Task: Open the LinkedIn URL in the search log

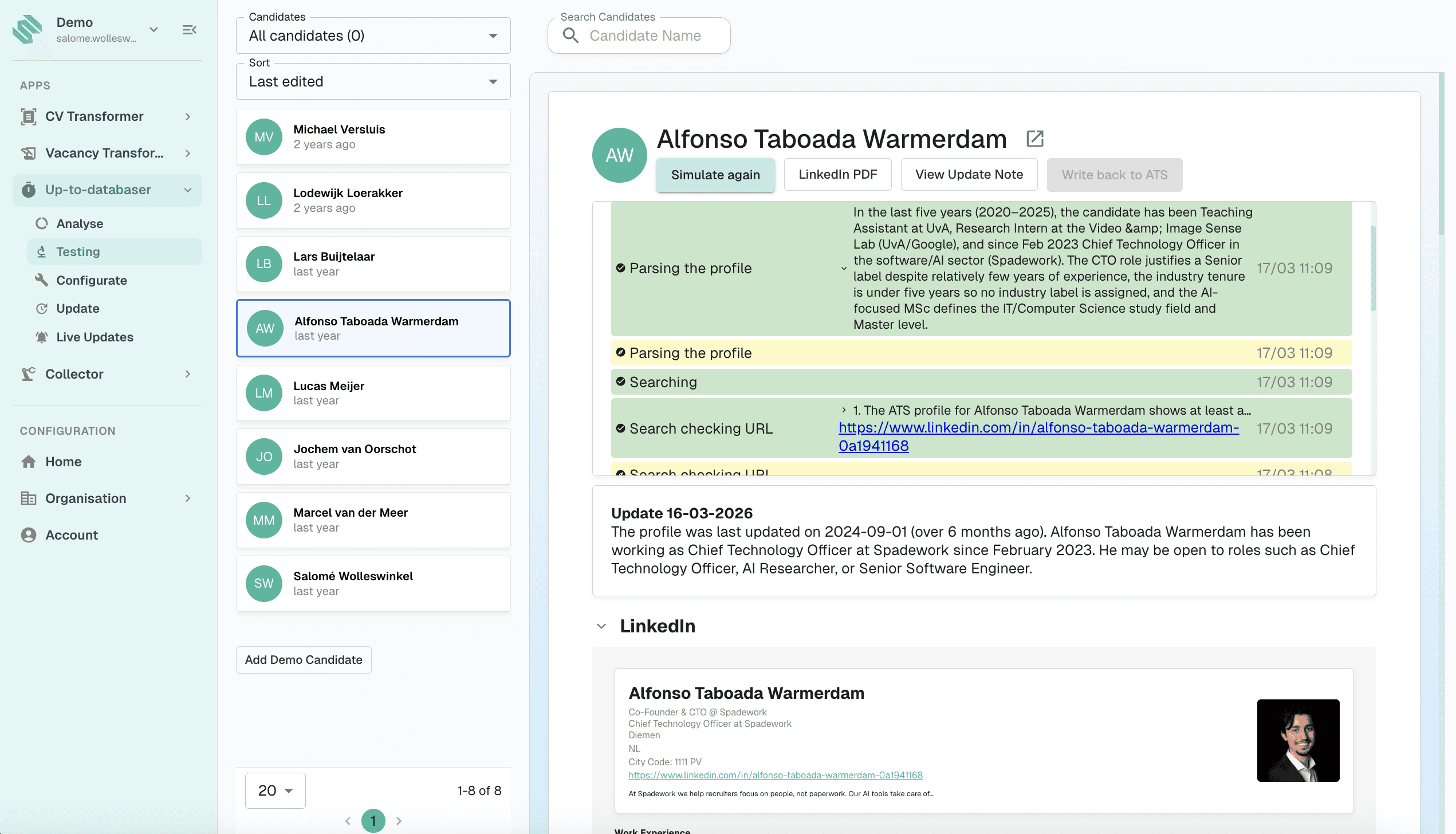Action: coord(1038,428)
